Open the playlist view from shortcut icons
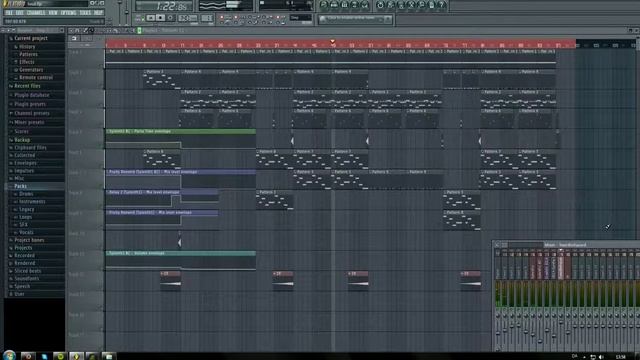Image resolution: width=640 pixels, height=360 pixels. coord(324,5)
